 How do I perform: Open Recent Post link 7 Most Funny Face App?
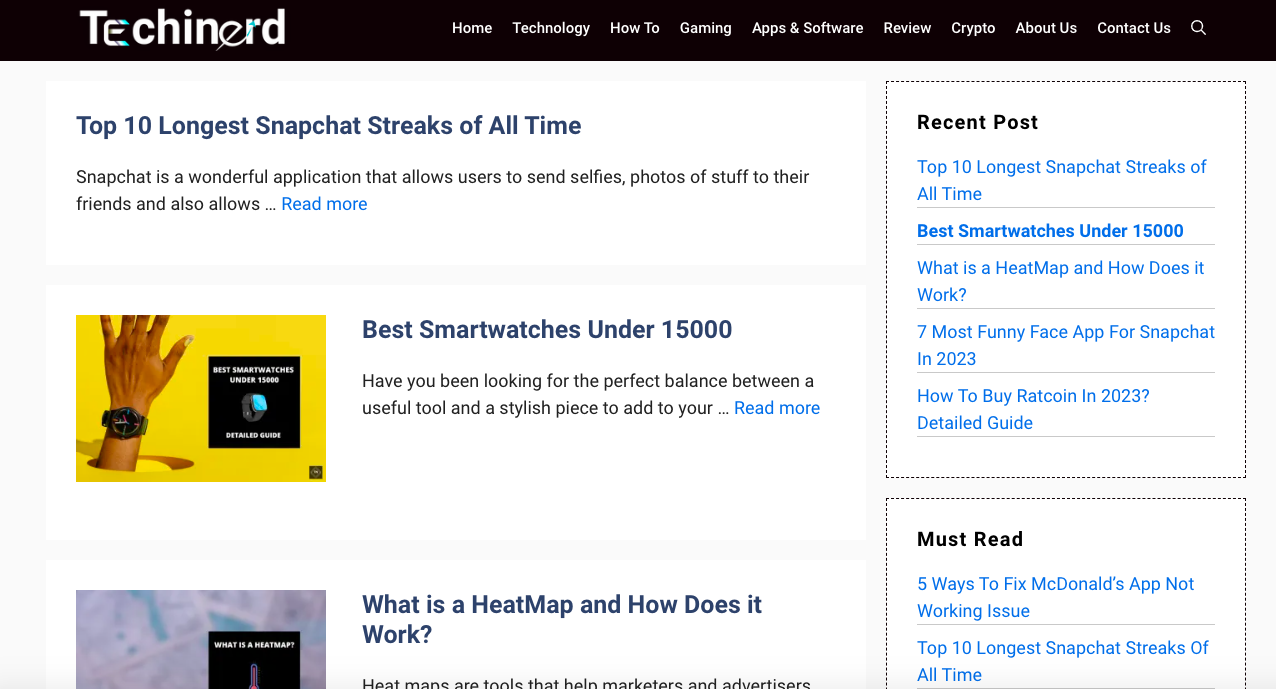(1066, 345)
